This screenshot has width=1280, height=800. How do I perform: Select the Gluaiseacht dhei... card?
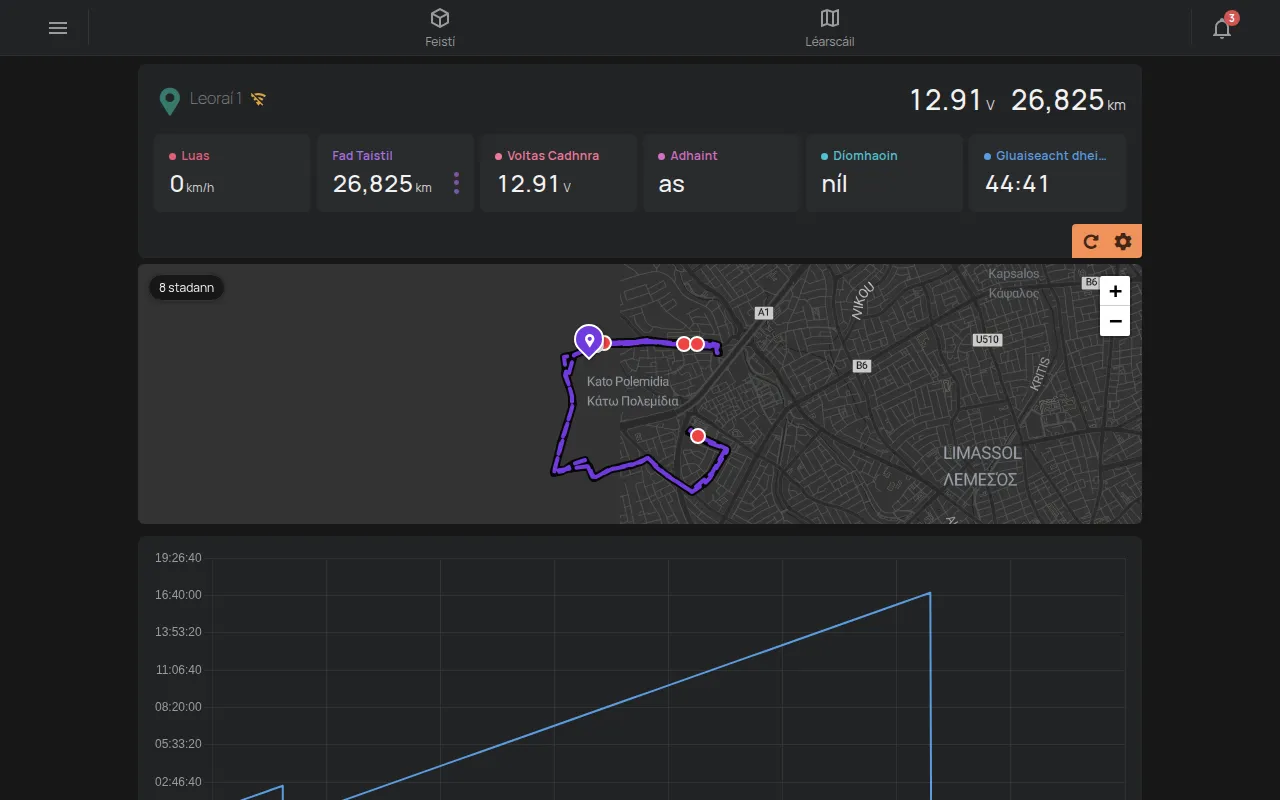pyautogui.click(x=1047, y=173)
